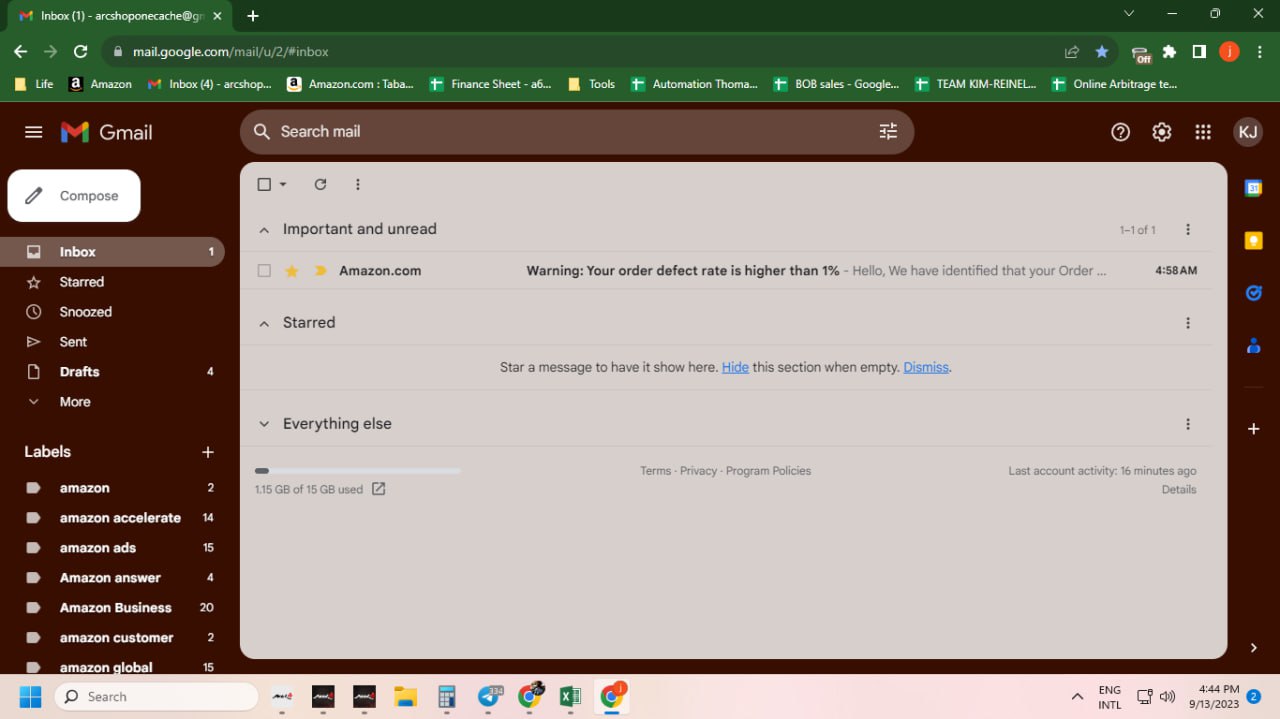Unstar the Amazon.com email
The image size is (1280, 719).
(x=292, y=271)
